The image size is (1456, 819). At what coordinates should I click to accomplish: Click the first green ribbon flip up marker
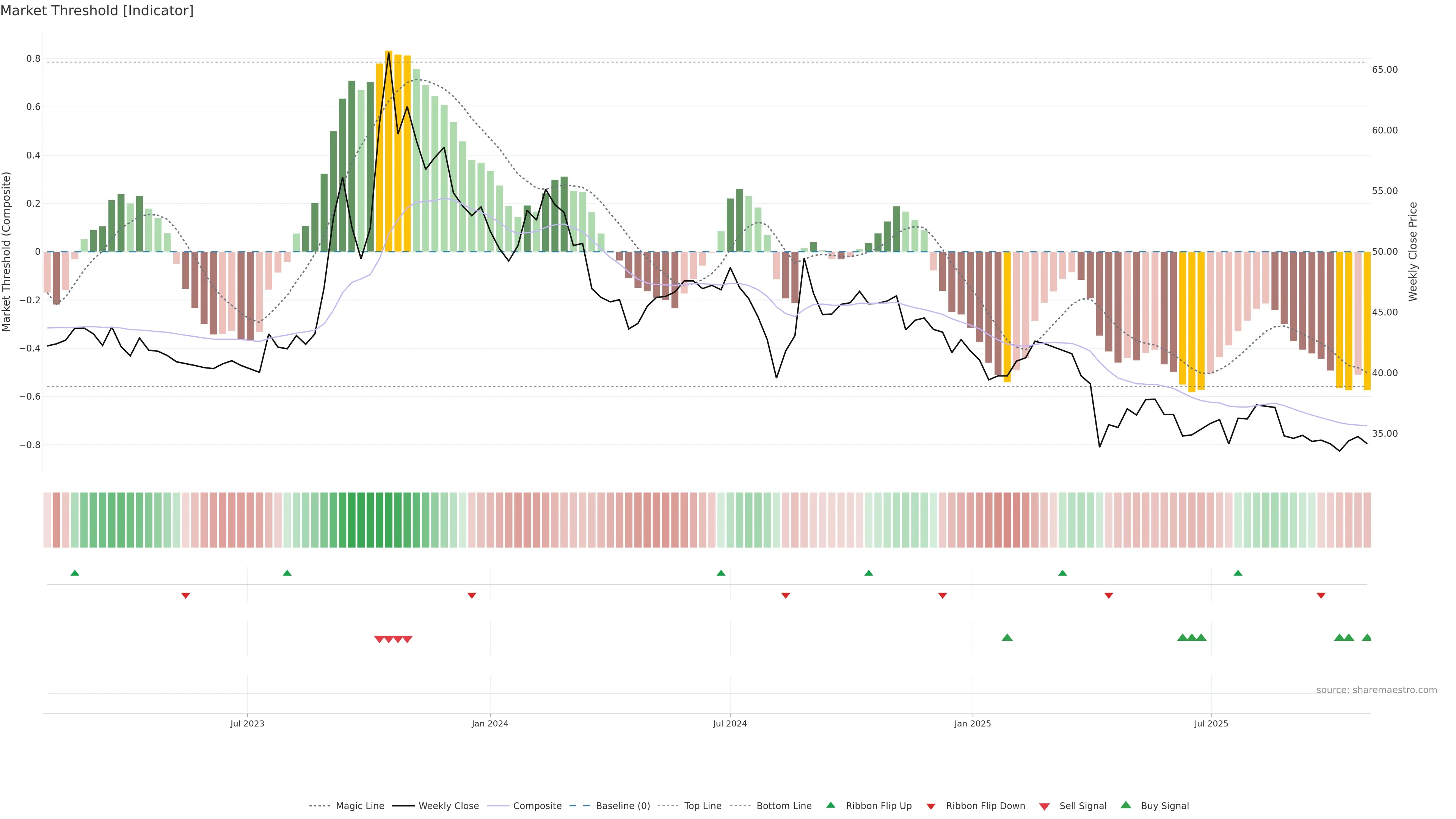coord(75,573)
